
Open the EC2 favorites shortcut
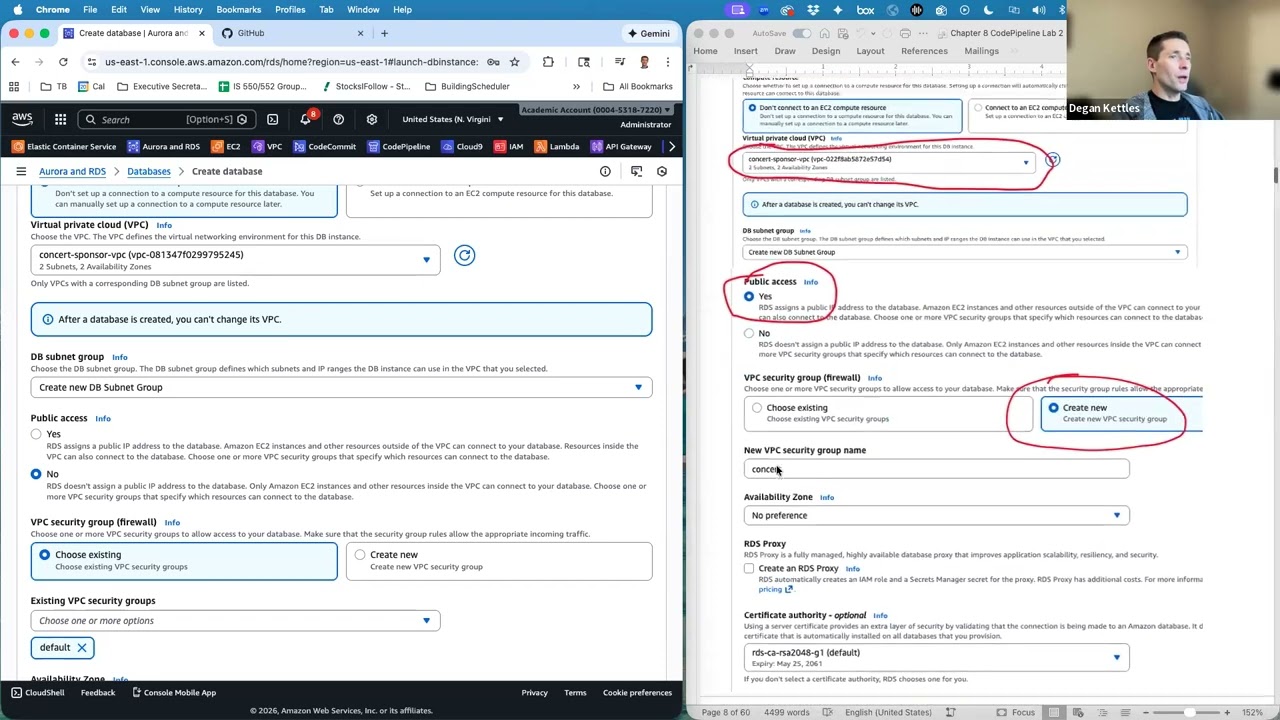(x=225, y=146)
